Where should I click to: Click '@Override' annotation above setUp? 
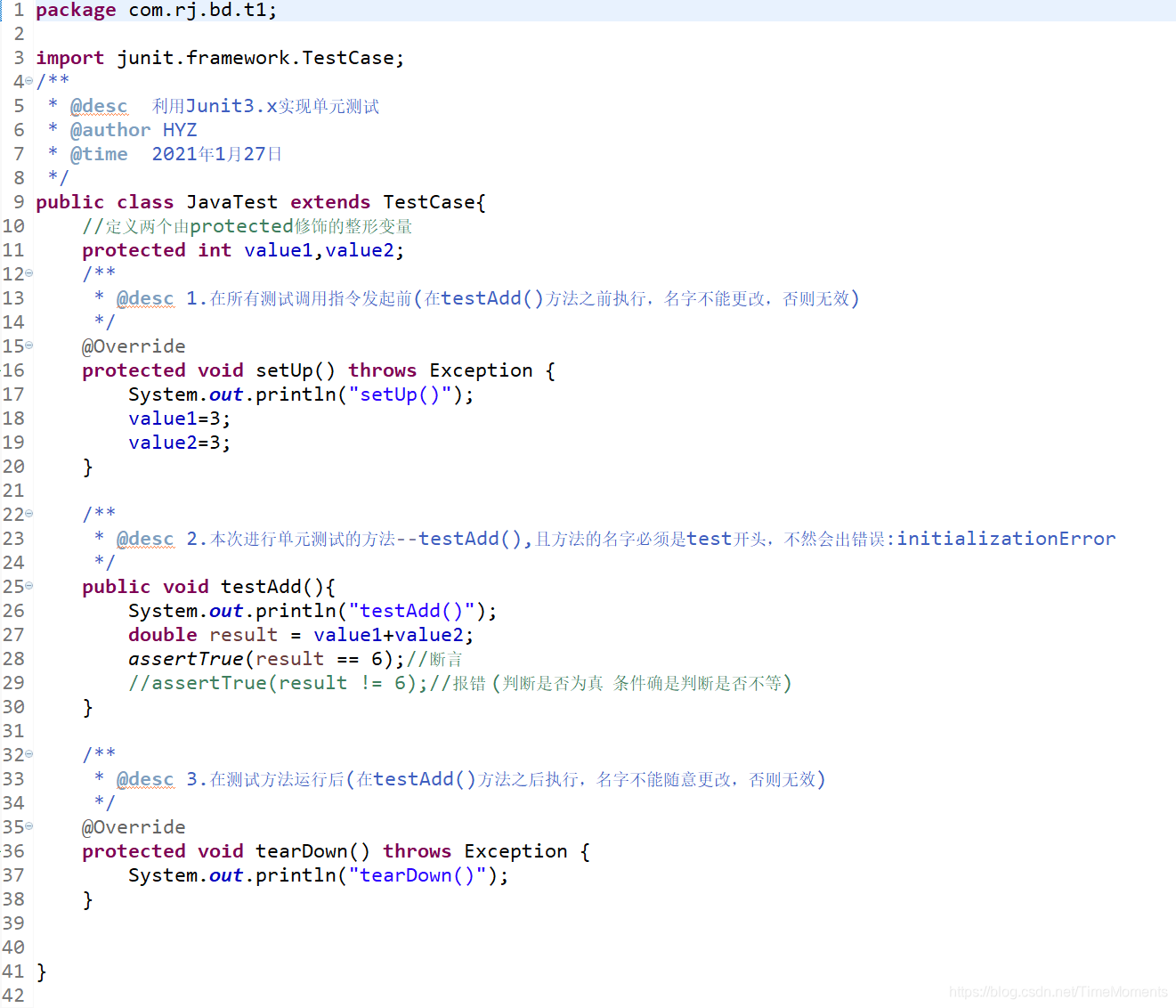(x=134, y=346)
